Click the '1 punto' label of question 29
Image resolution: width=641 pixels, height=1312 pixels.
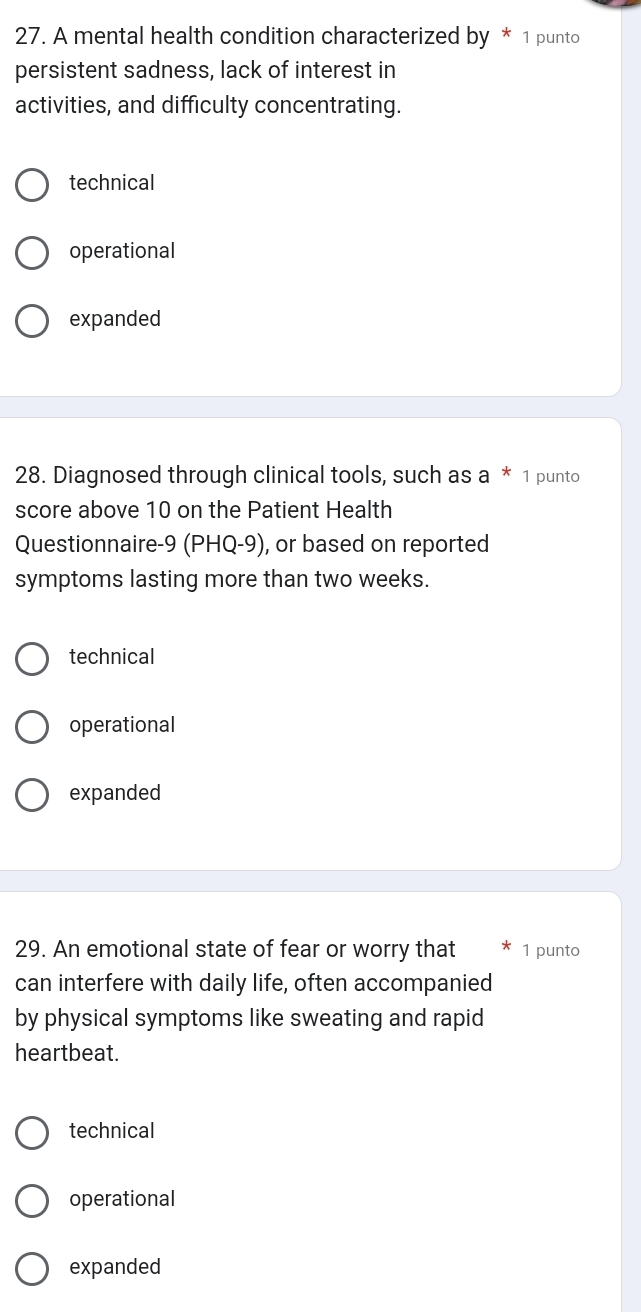tap(551, 951)
